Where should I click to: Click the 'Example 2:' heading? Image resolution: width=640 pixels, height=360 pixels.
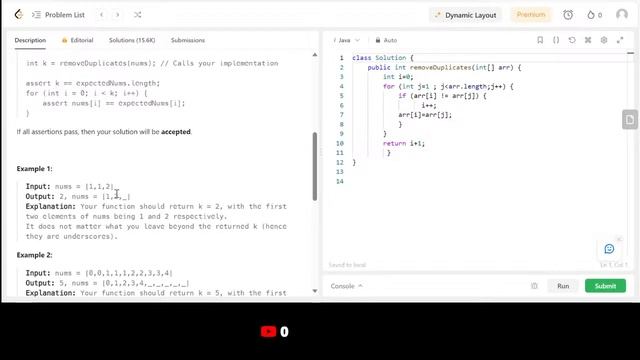coord(35,255)
